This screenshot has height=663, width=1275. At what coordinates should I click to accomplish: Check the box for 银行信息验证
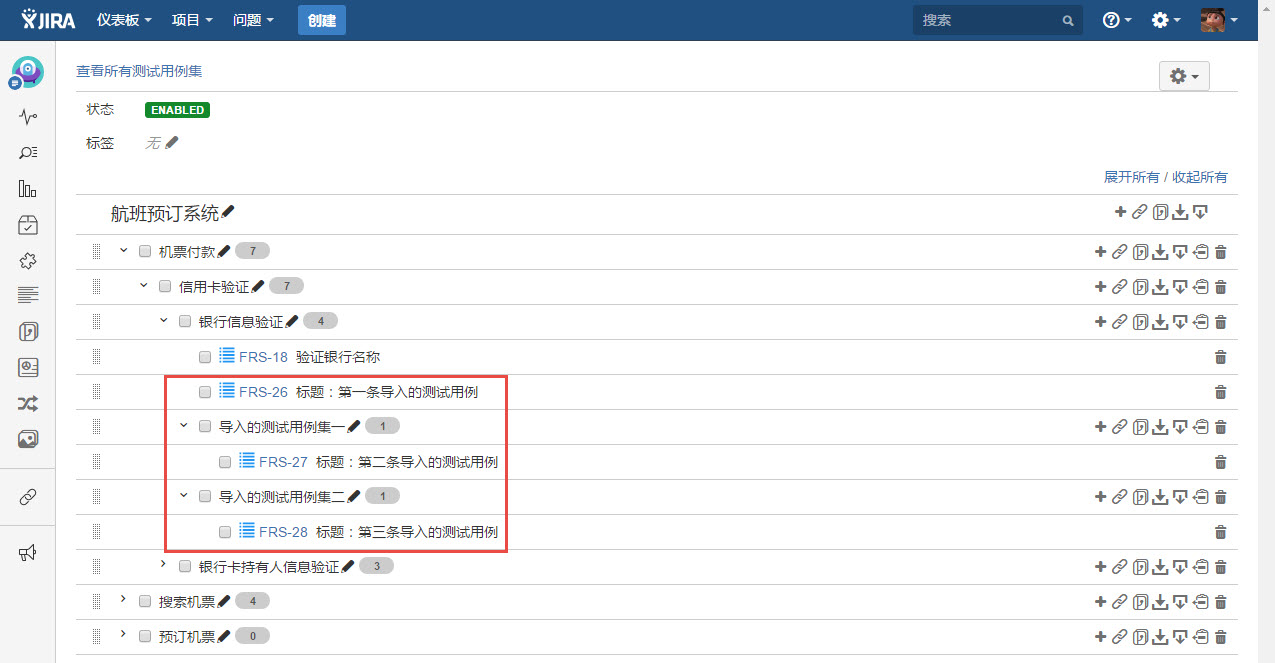tap(185, 321)
